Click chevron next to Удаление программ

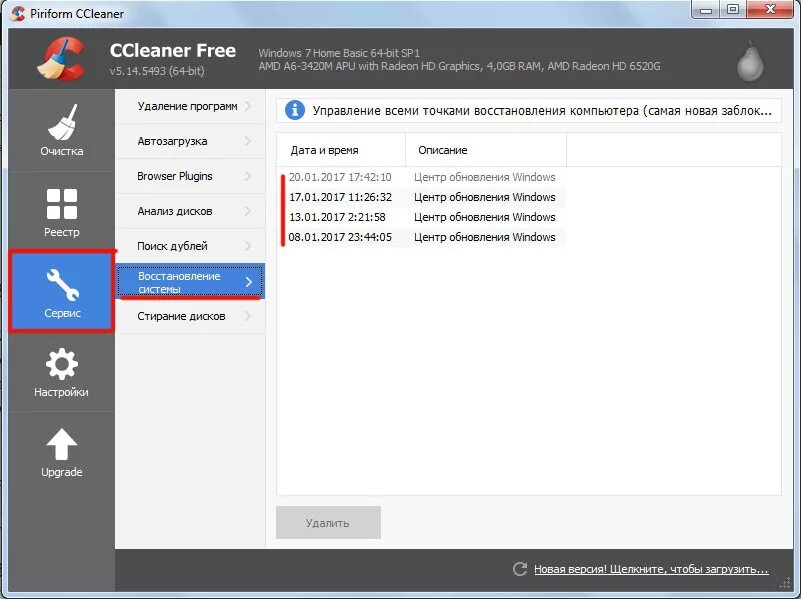[x=248, y=106]
